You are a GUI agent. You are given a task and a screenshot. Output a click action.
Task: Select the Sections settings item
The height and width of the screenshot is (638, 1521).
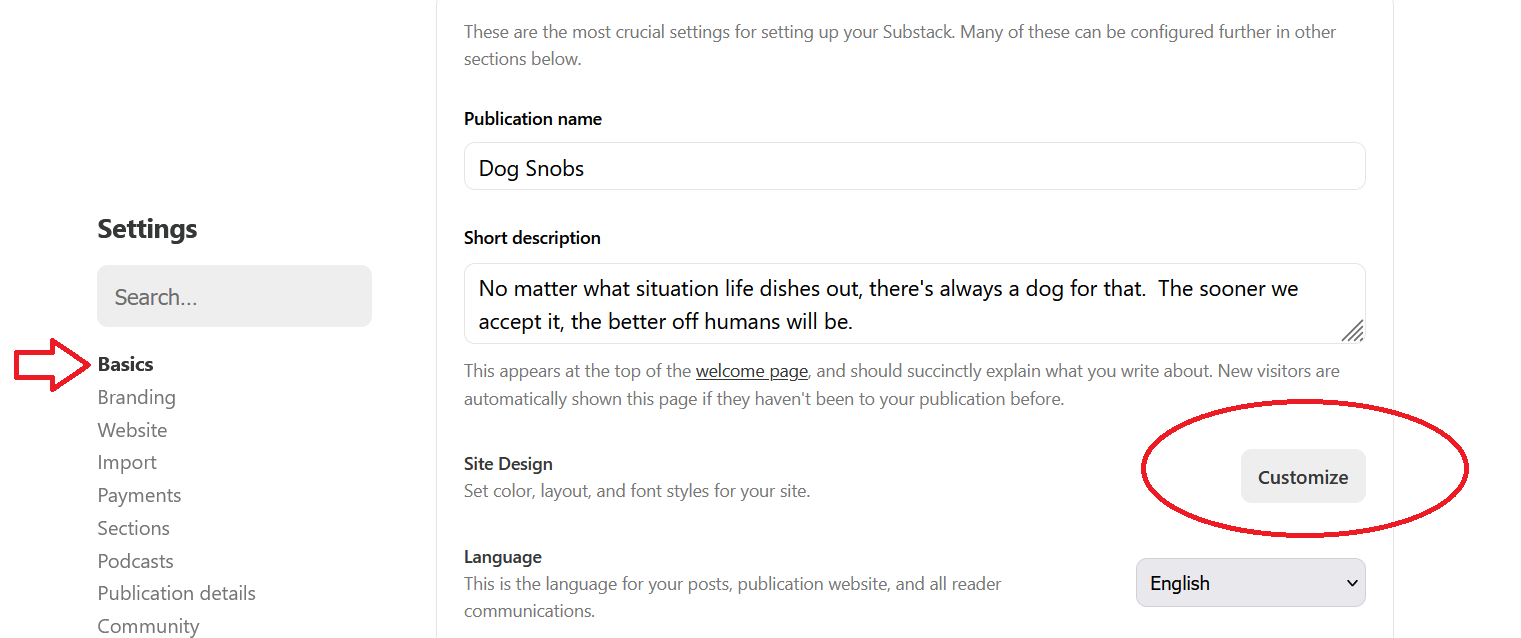tap(133, 527)
